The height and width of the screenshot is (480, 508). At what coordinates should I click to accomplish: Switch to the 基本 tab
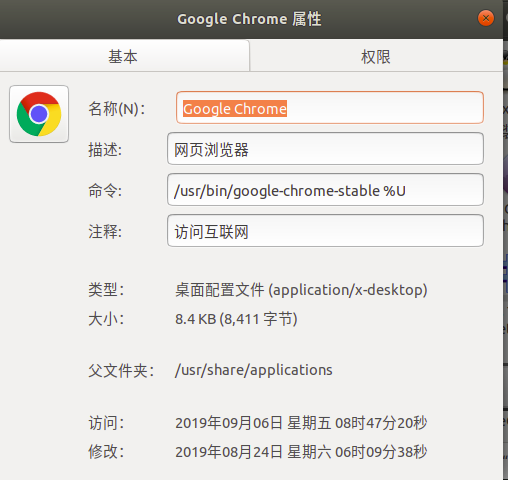coord(124,56)
